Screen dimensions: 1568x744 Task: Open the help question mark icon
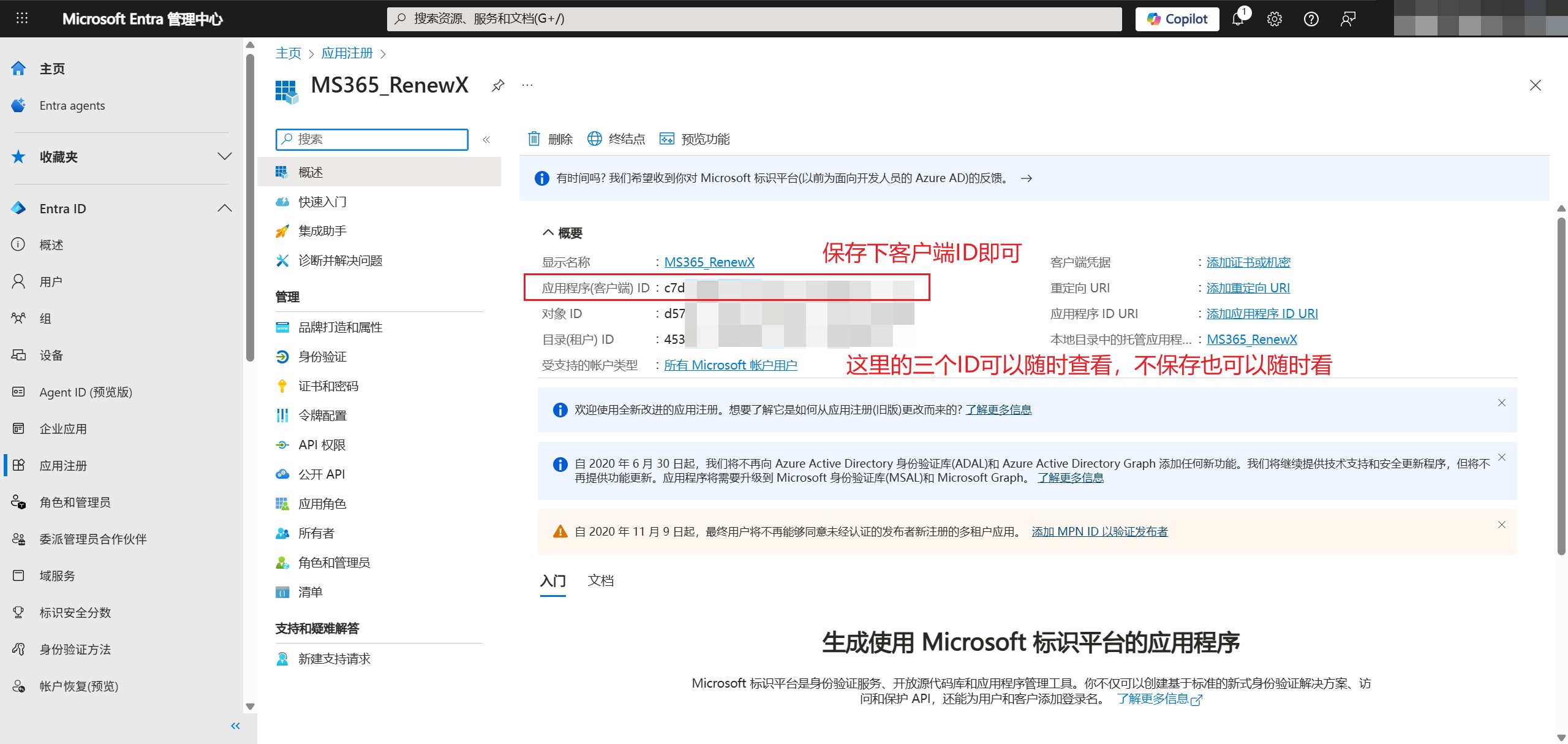click(1311, 19)
